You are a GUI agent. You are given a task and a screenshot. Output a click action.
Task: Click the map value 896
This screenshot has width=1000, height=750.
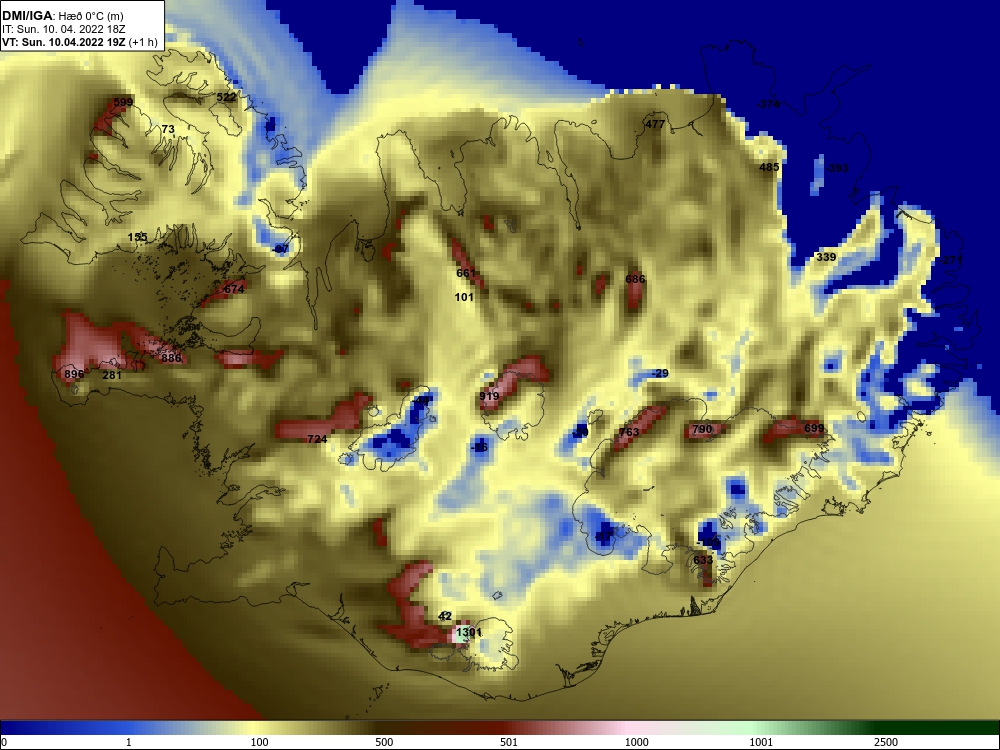[x=74, y=374]
